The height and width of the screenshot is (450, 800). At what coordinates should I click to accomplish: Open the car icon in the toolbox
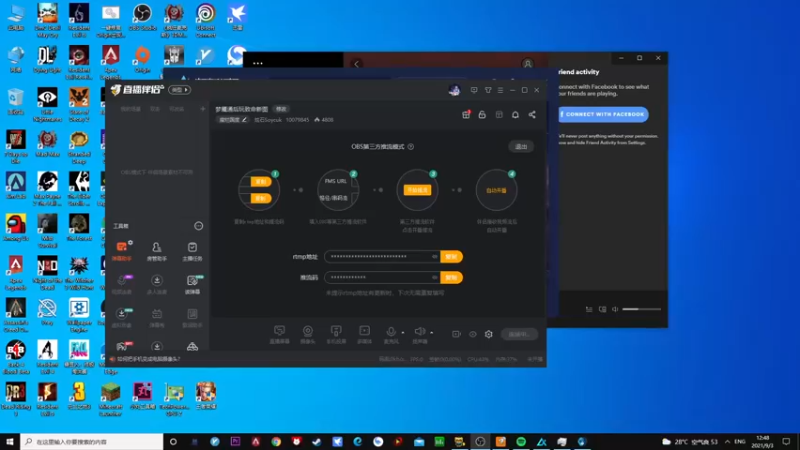click(192, 347)
